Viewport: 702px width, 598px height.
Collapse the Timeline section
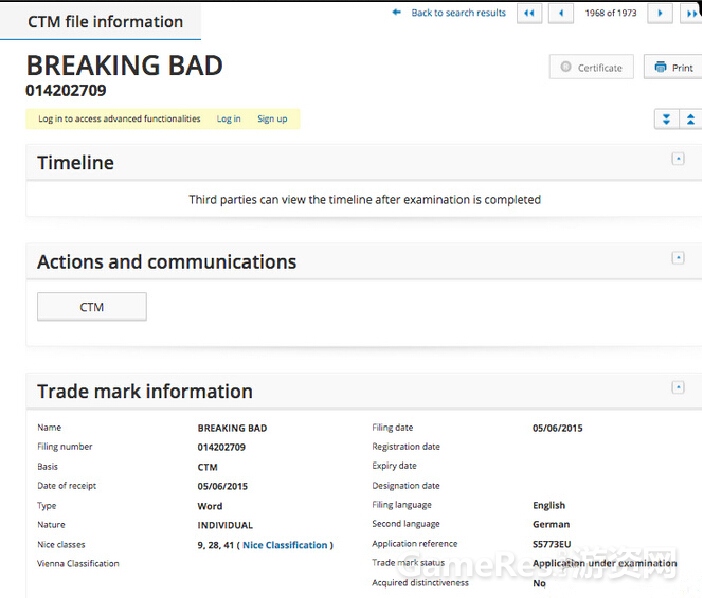click(678, 158)
